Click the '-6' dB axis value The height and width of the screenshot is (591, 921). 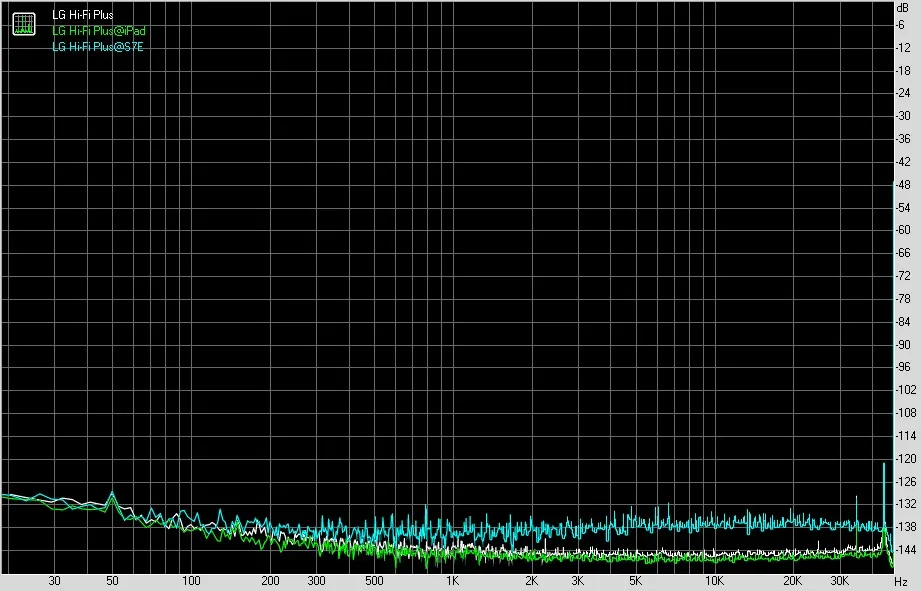click(x=900, y=25)
